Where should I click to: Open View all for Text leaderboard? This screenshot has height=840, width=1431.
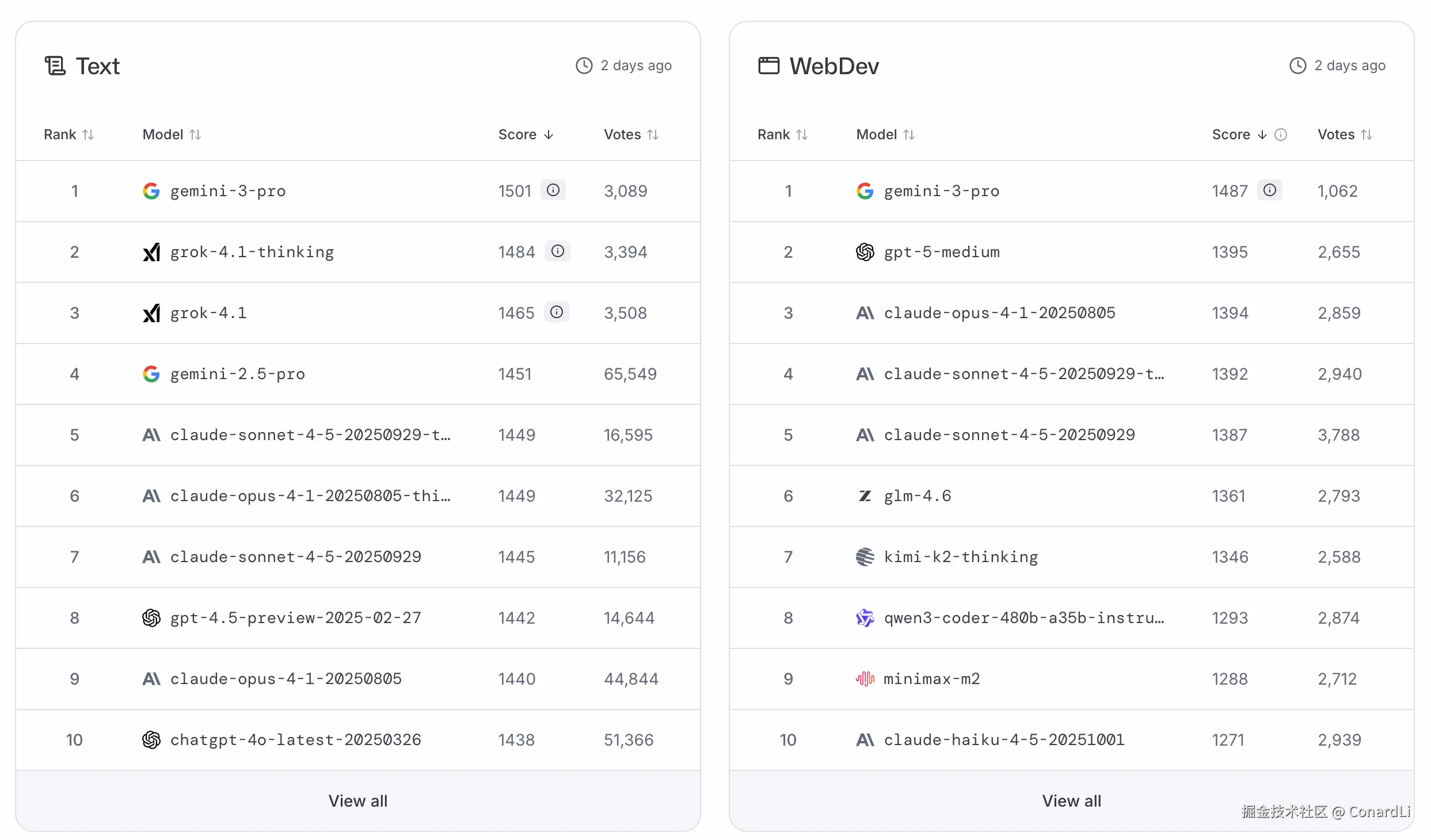[357, 801]
